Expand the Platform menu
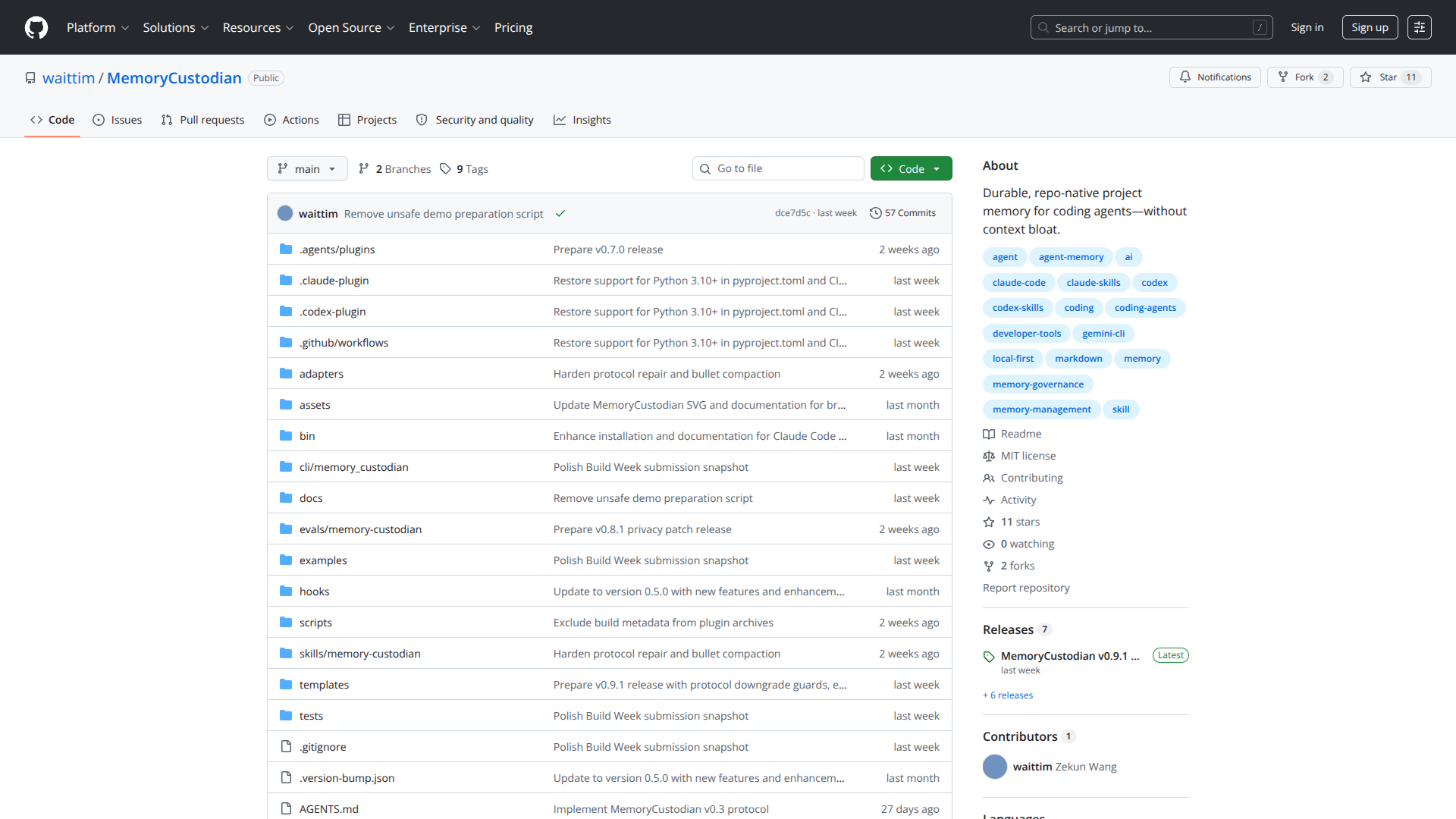Viewport: 1456px width, 819px height. coord(98,27)
